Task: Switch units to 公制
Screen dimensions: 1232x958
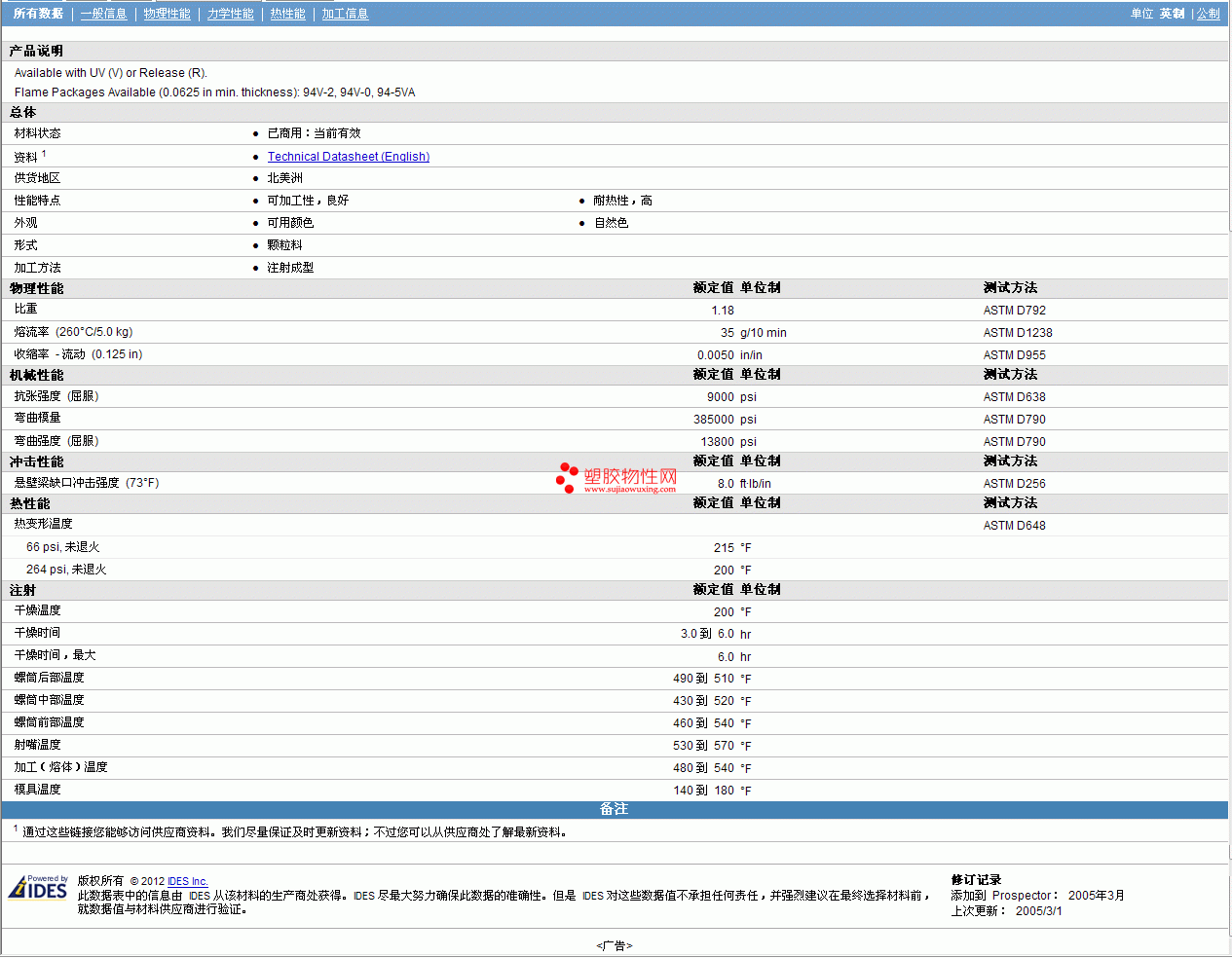Action: tap(1208, 14)
